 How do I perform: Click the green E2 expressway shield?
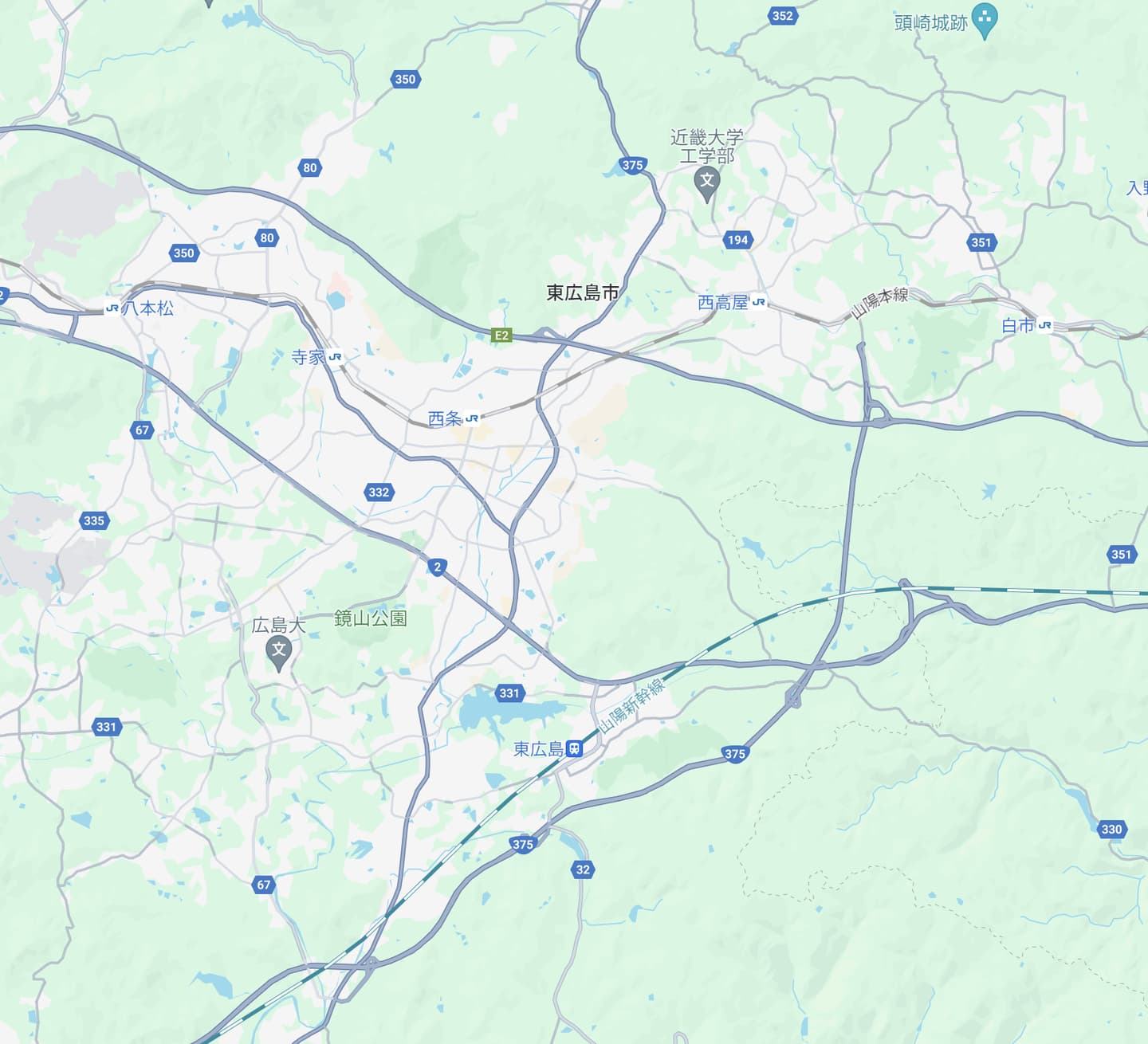coord(501,336)
